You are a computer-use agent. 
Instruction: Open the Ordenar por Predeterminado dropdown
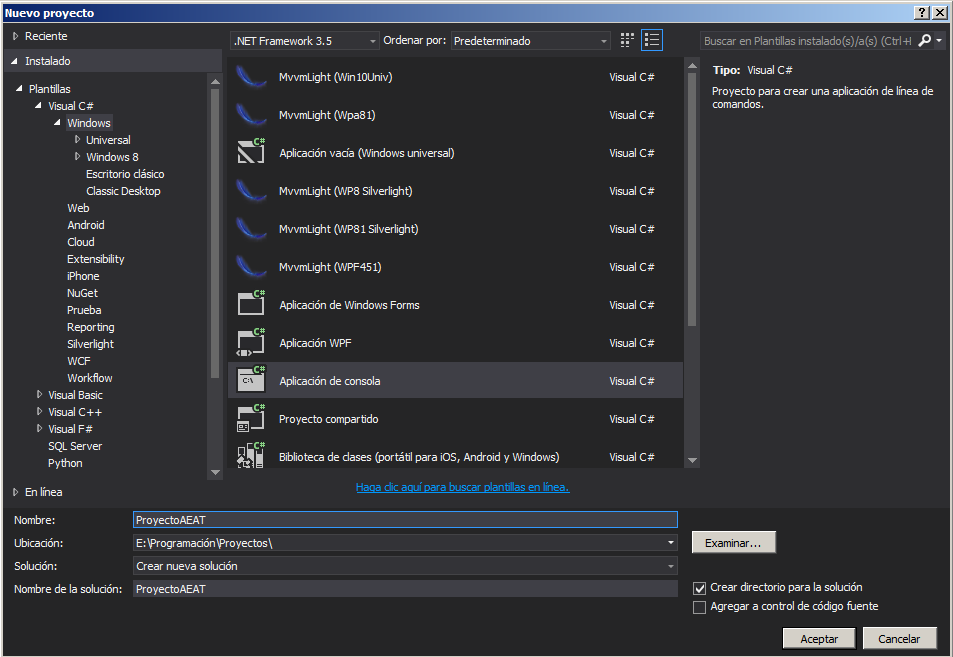tap(604, 40)
